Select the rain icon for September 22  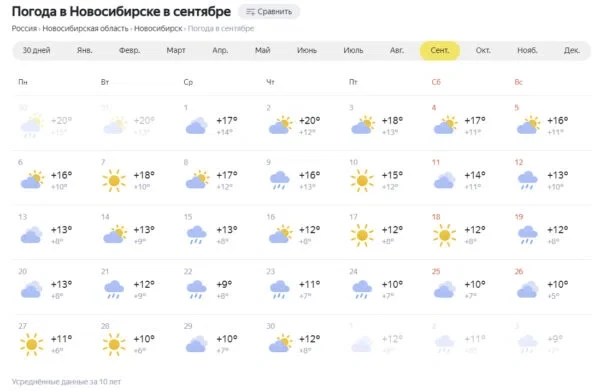tap(196, 290)
